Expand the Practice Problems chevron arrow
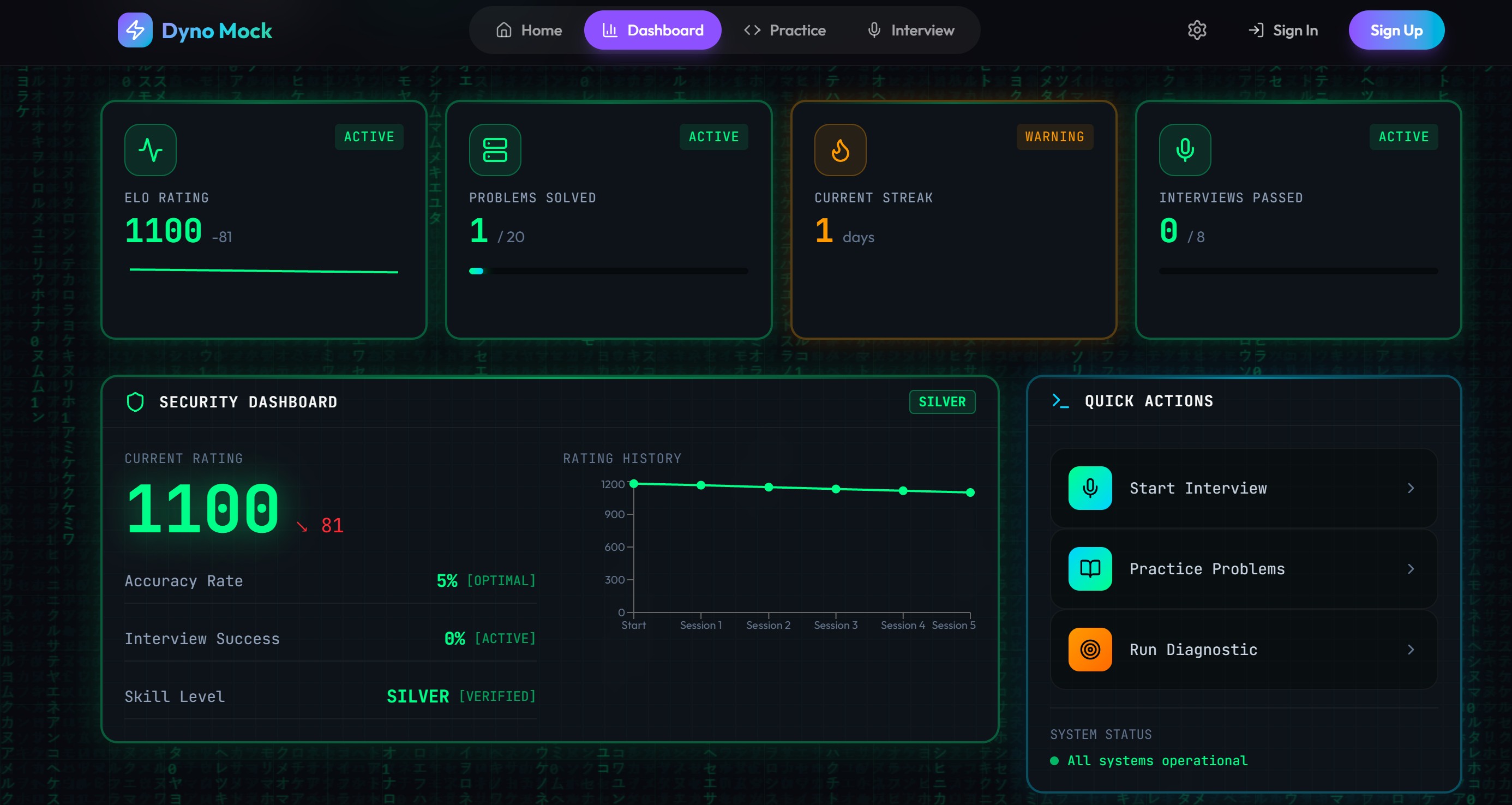Image resolution: width=1512 pixels, height=805 pixels. coord(1411,568)
